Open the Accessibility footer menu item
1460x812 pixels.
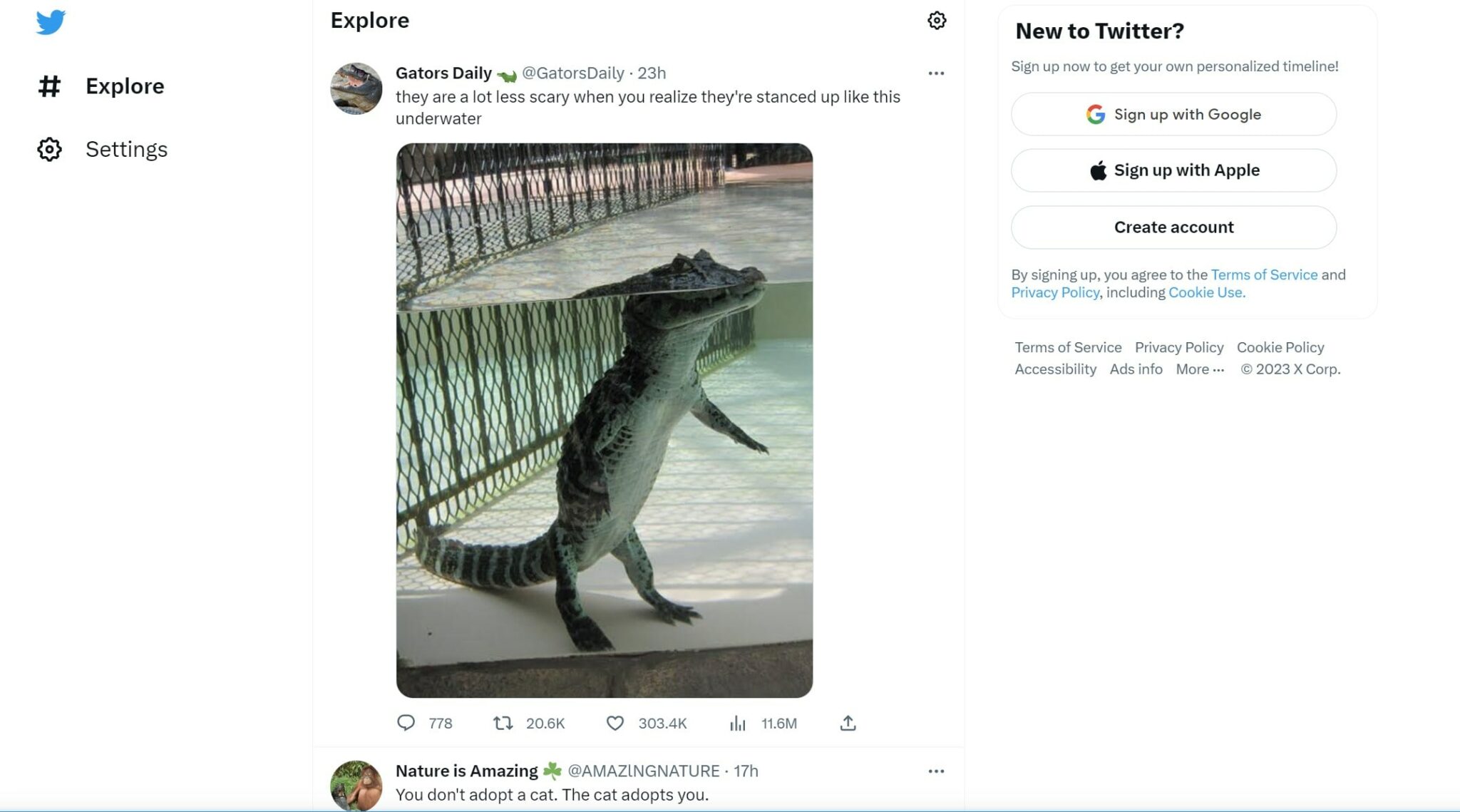point(1055,369)
